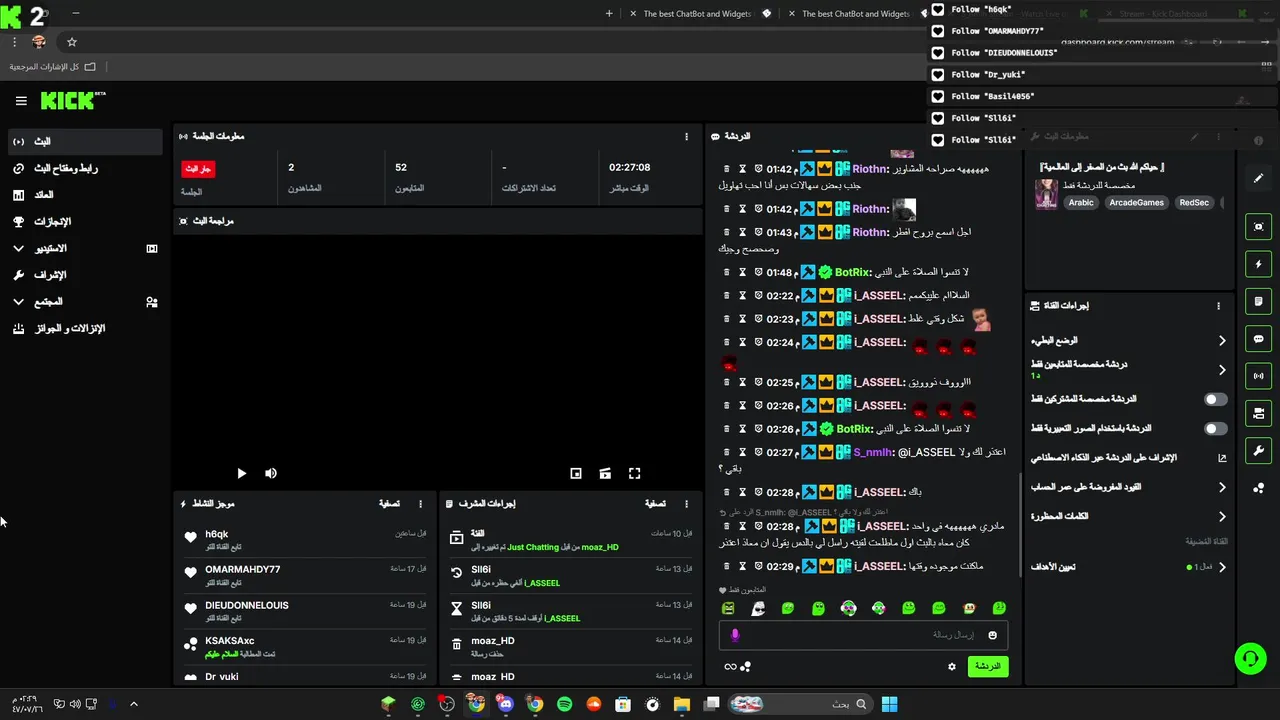
Task: Open the hamburger menu beside Kick logo
Action: pos(21,101)
